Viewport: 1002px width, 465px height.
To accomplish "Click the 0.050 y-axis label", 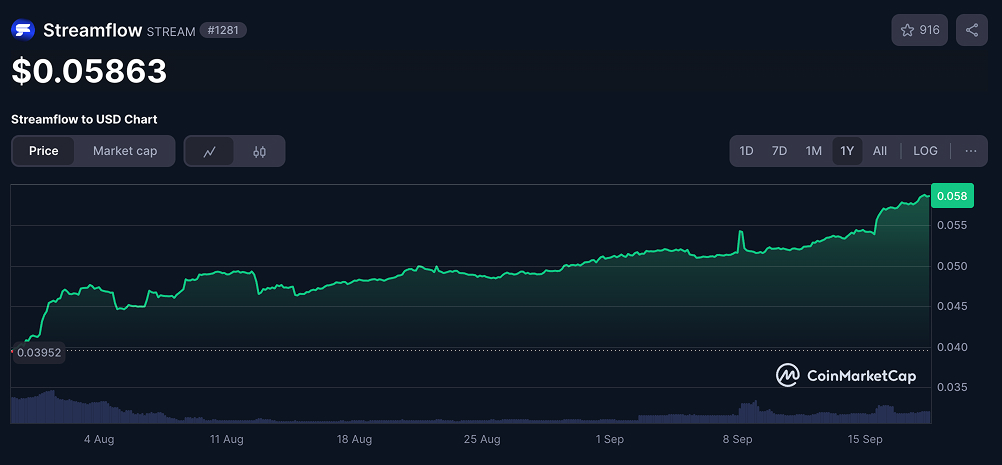I will pos(952,266).
